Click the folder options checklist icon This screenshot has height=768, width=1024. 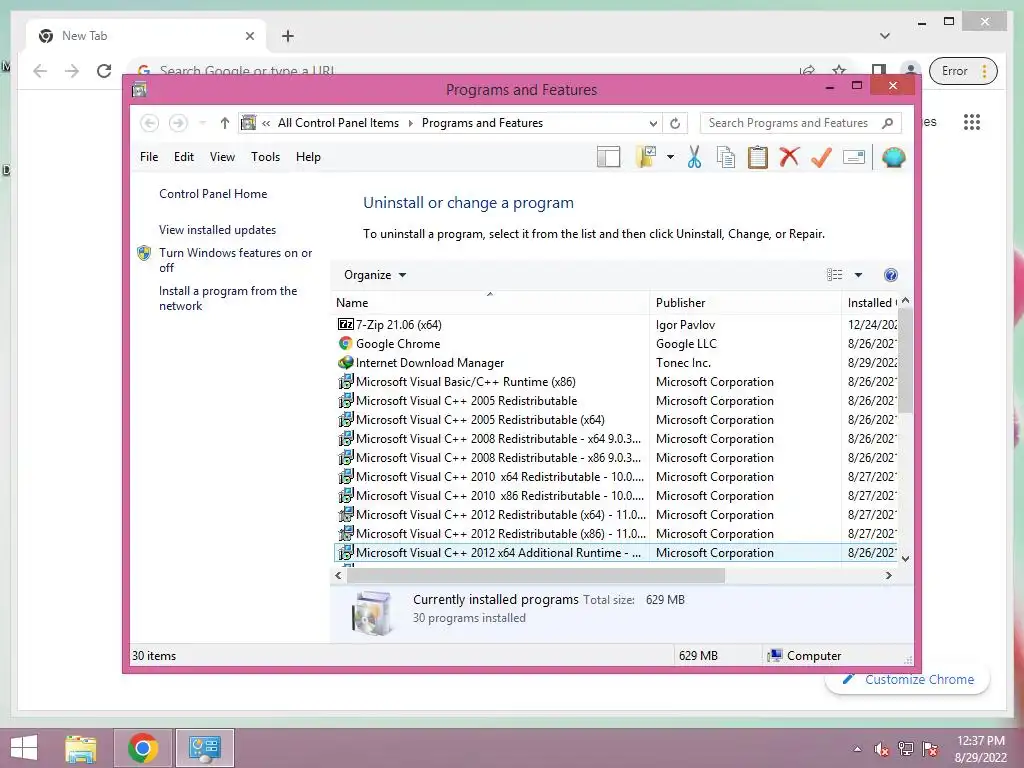[x=645, y=157]
